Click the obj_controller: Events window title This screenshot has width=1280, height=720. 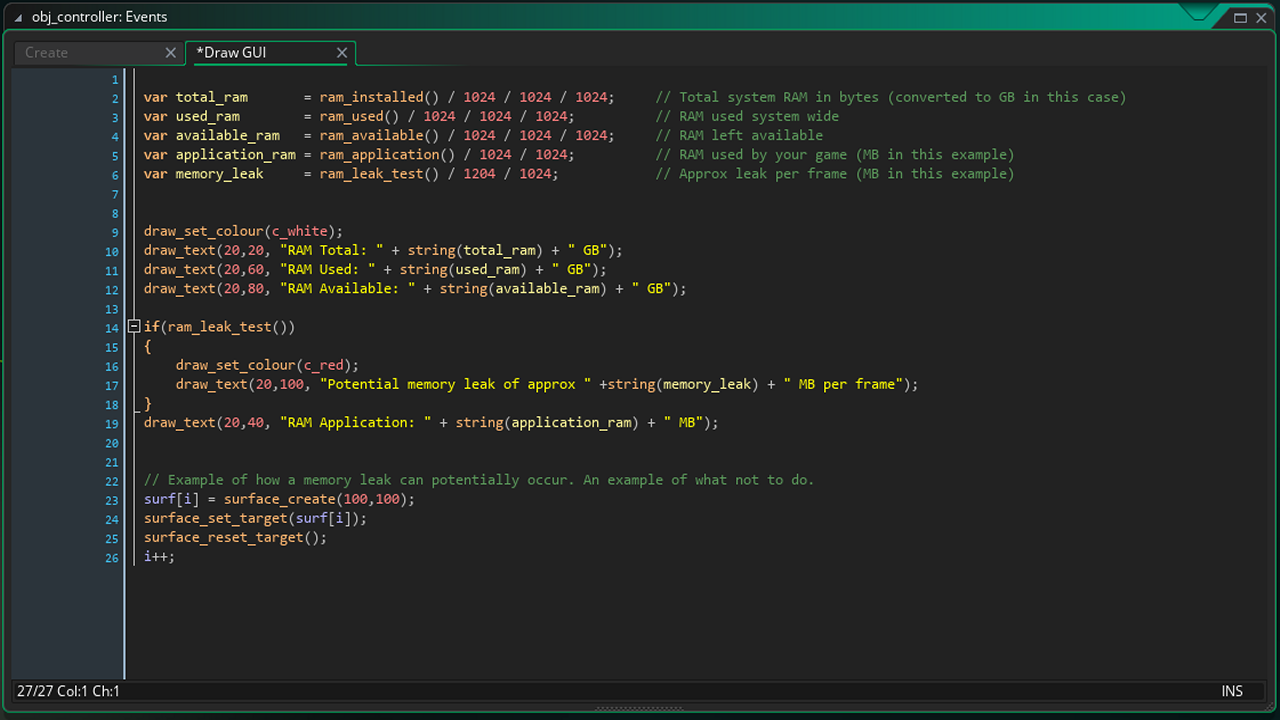coord(100,17)
